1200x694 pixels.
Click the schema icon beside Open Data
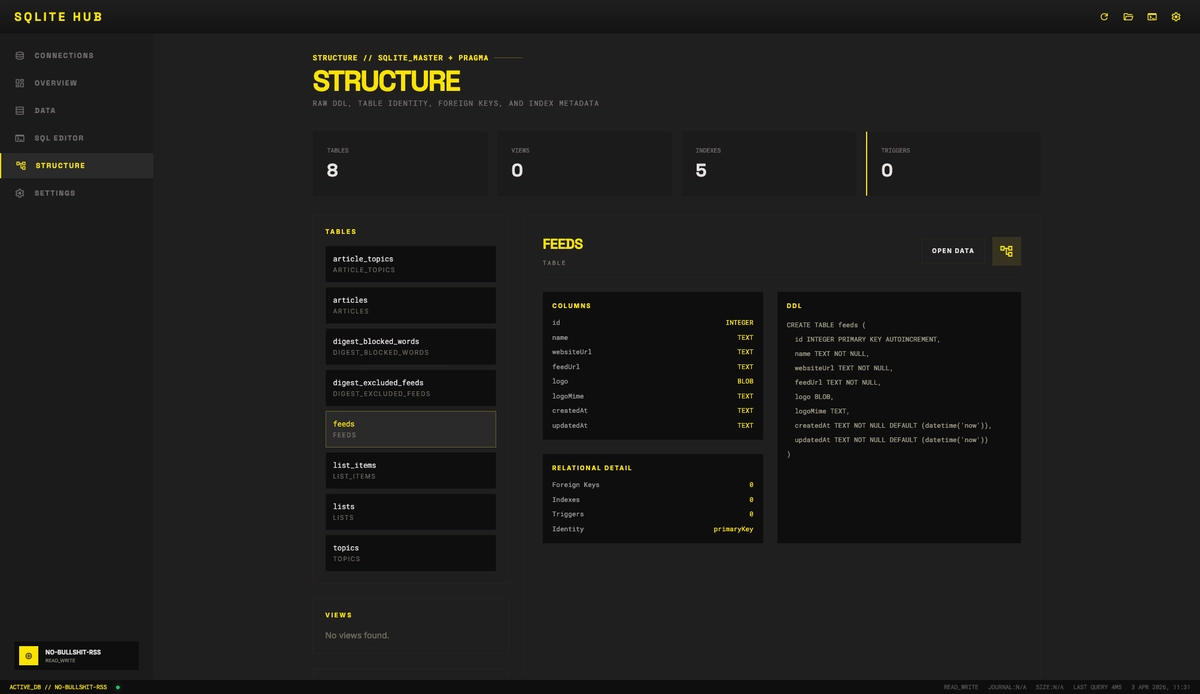(x=1006, y=250)
